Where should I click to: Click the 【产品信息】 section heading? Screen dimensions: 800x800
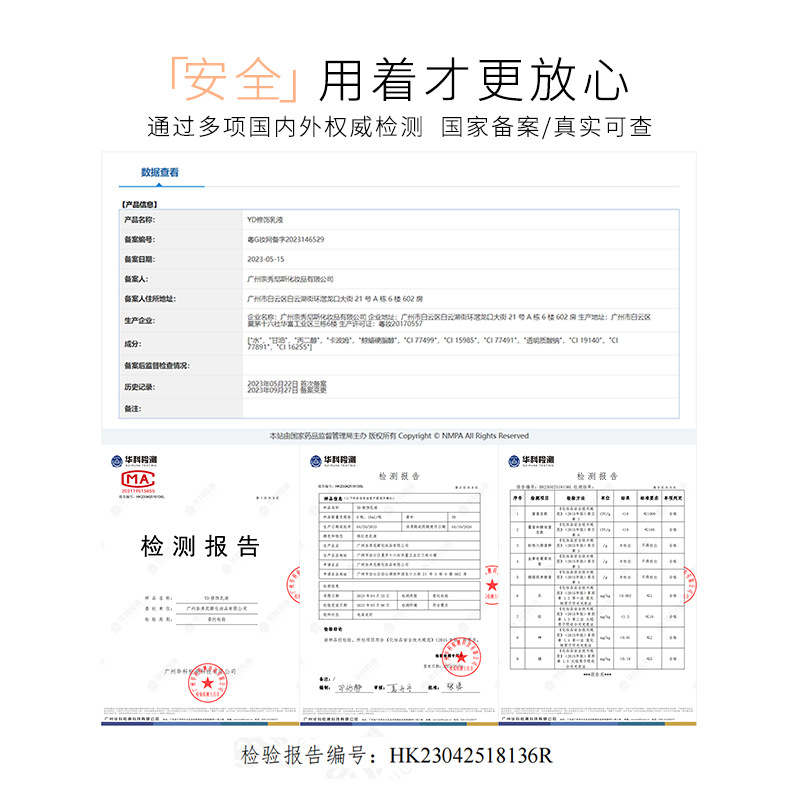point(139,204)
